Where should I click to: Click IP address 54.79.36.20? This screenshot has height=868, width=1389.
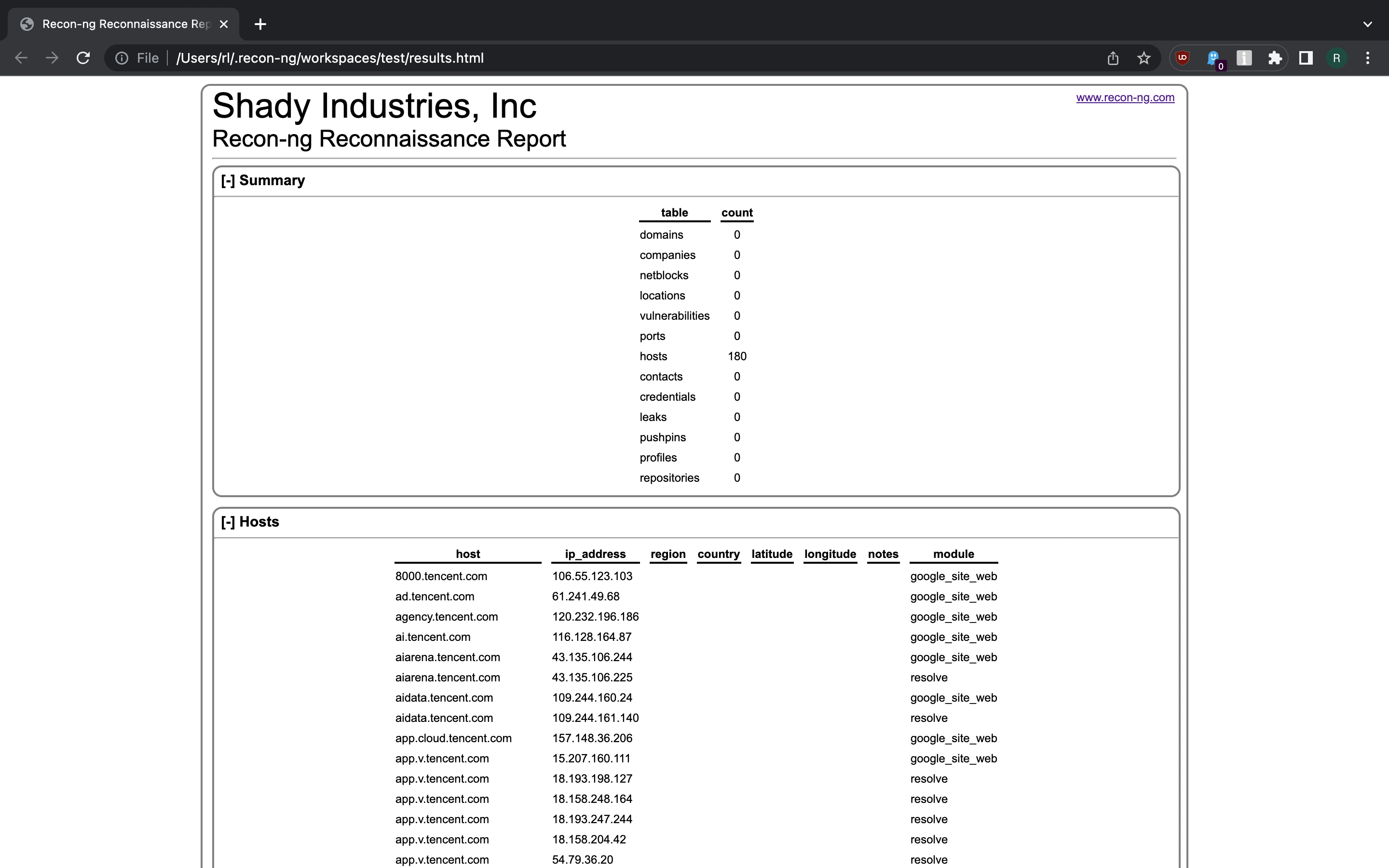[x=583, y=860]
